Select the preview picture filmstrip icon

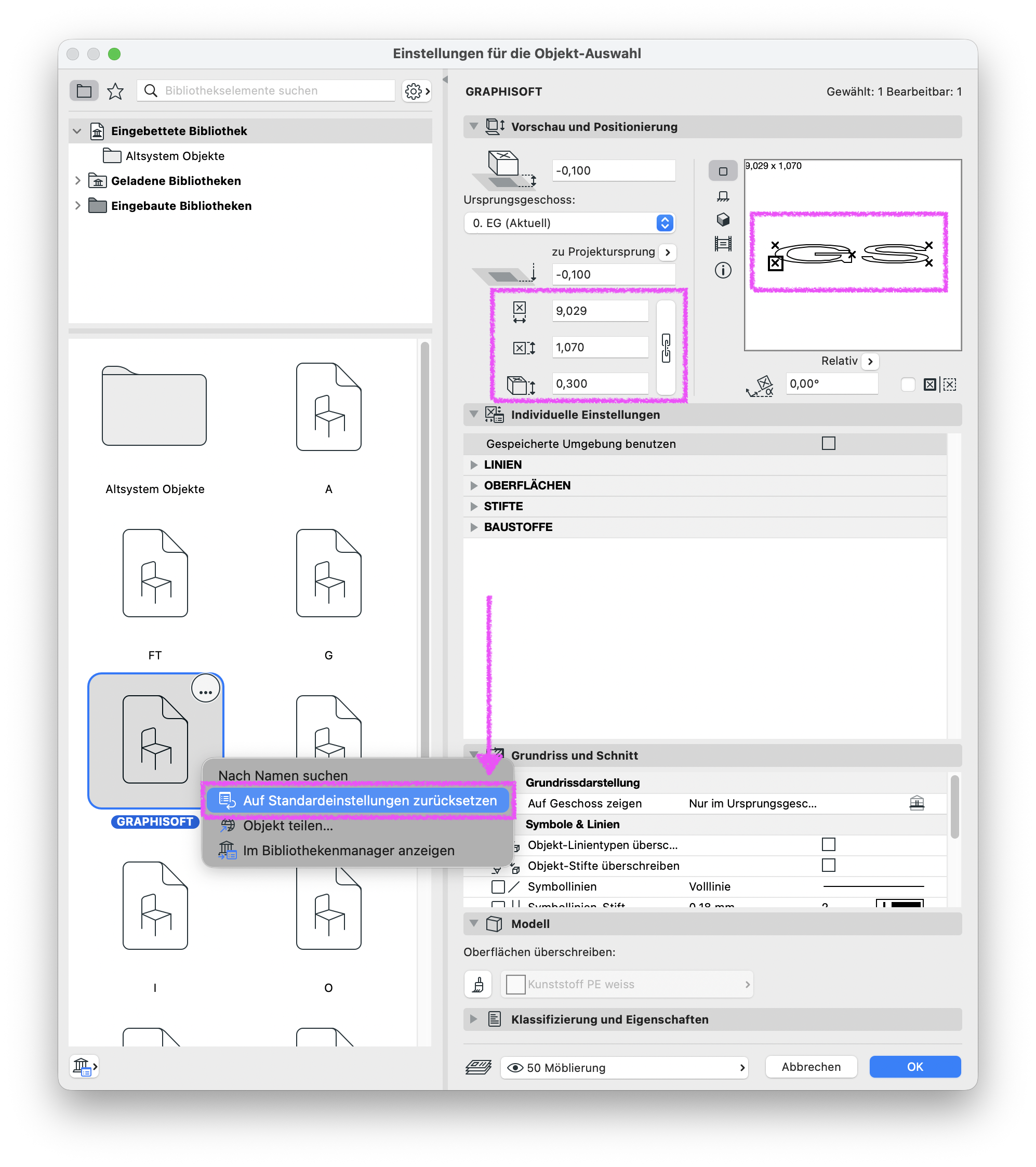(x=723, y=244)
